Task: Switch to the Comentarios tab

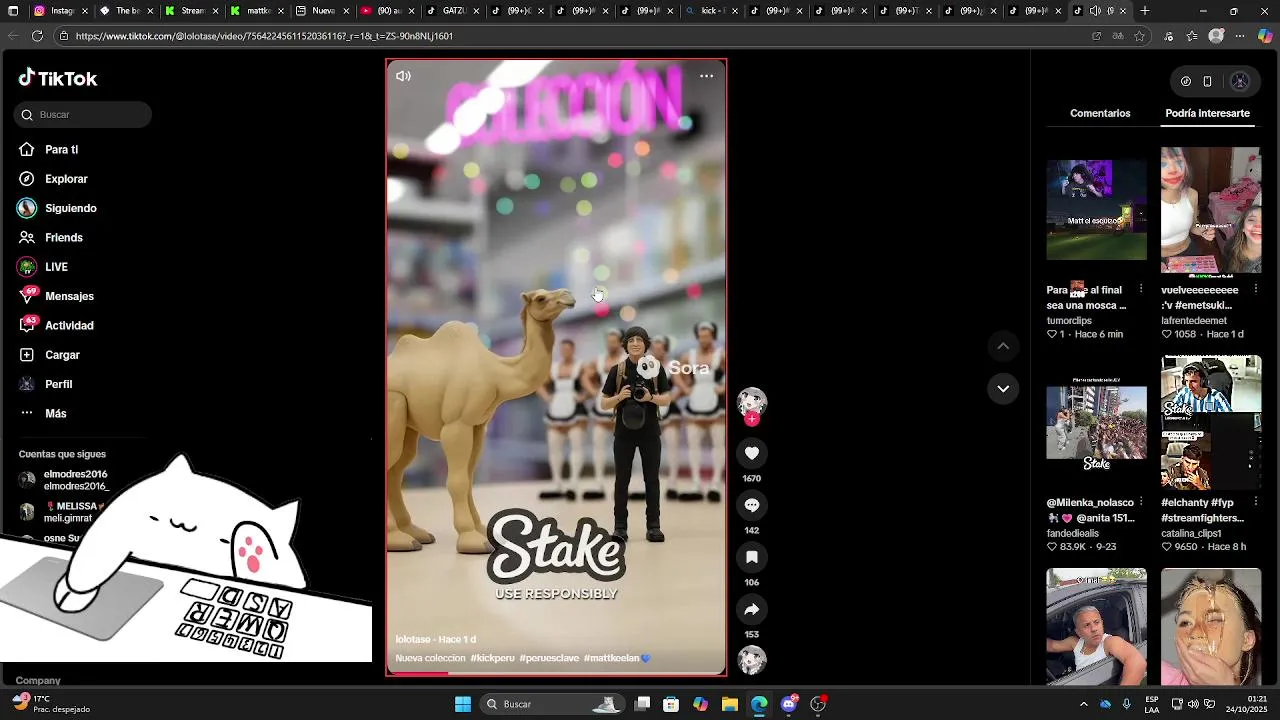Action: [x=1100, y=113]
